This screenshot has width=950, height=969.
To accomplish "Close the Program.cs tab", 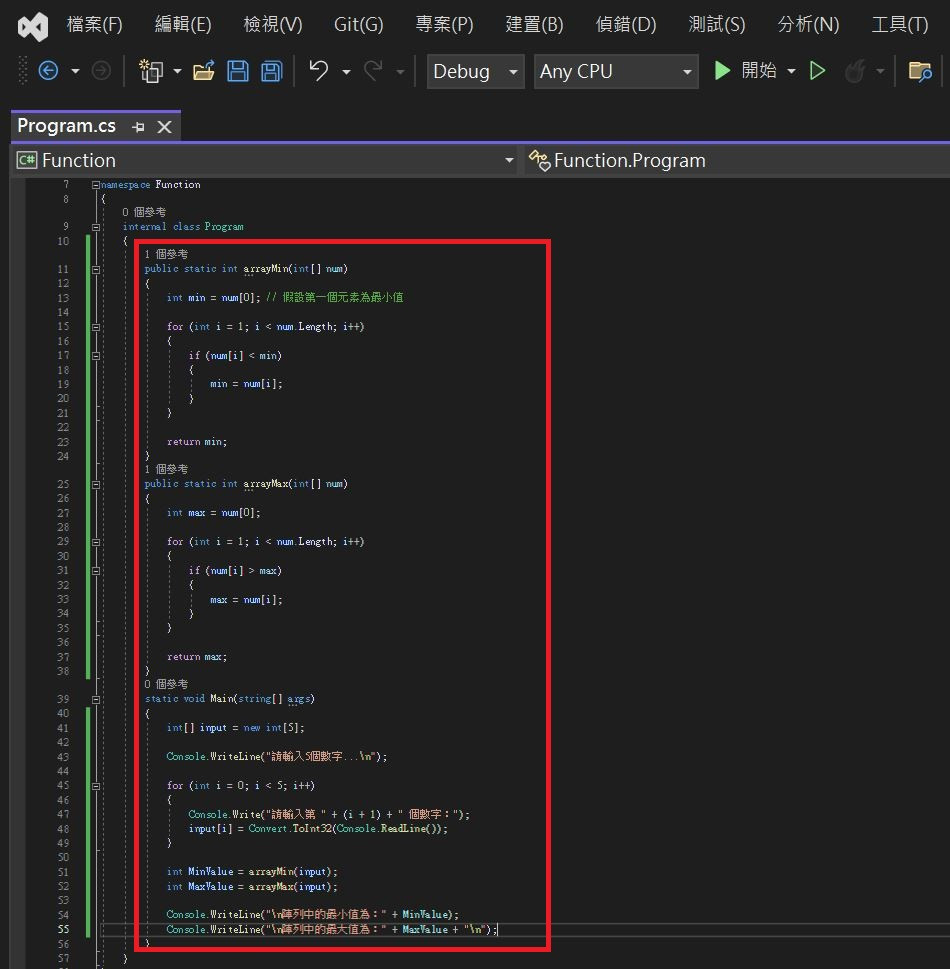I will (164, 127).
